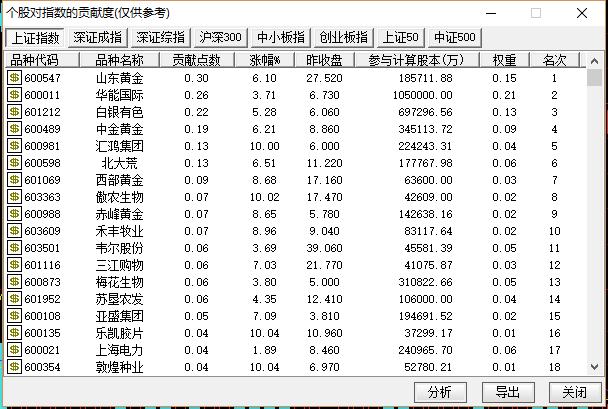Viewport: 608px width, 409px height.
Task: Select stock name 华能国际
Action: pyautogui.click(x=119, y=95)
